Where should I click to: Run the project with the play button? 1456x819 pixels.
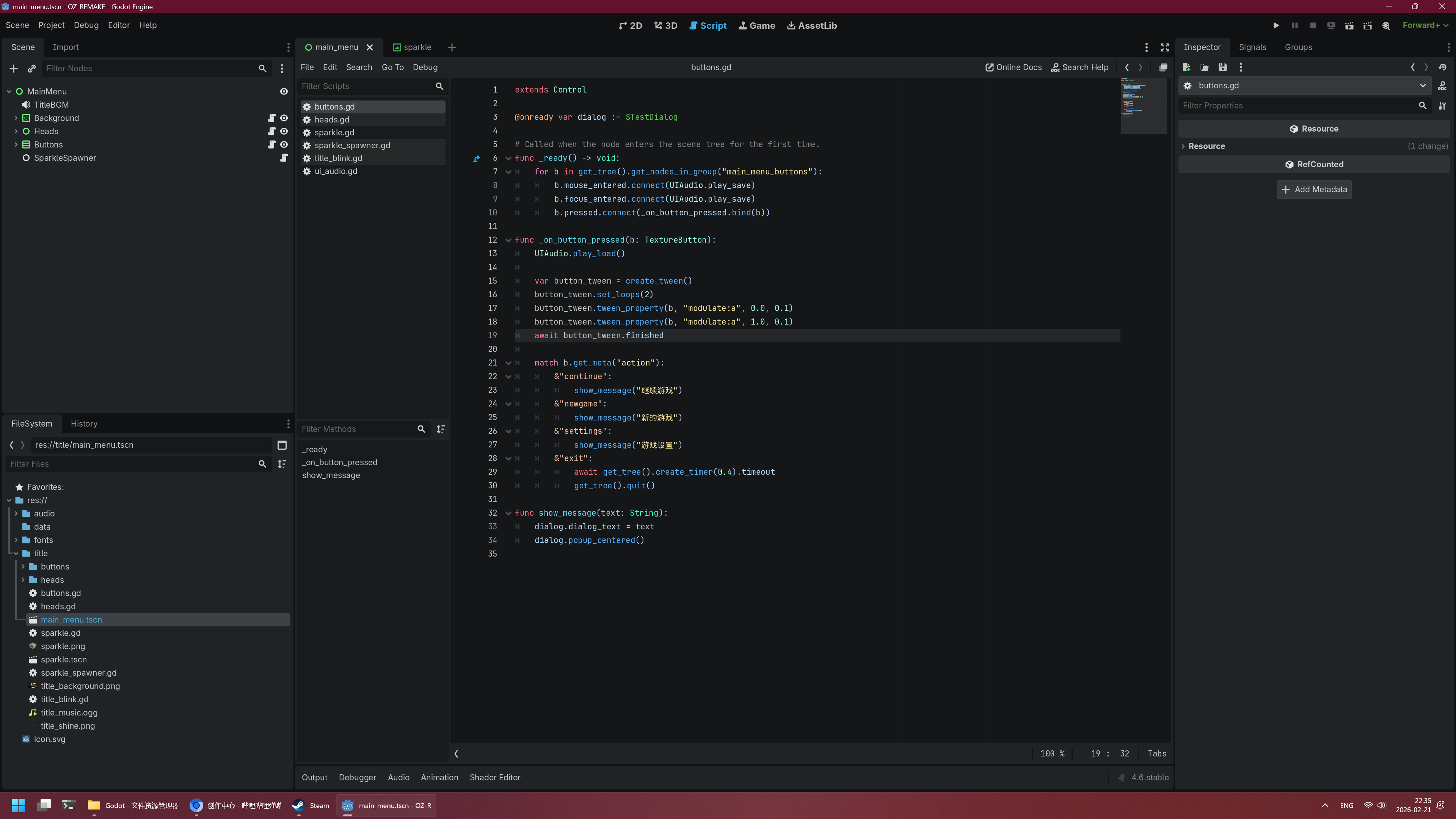1276,25
